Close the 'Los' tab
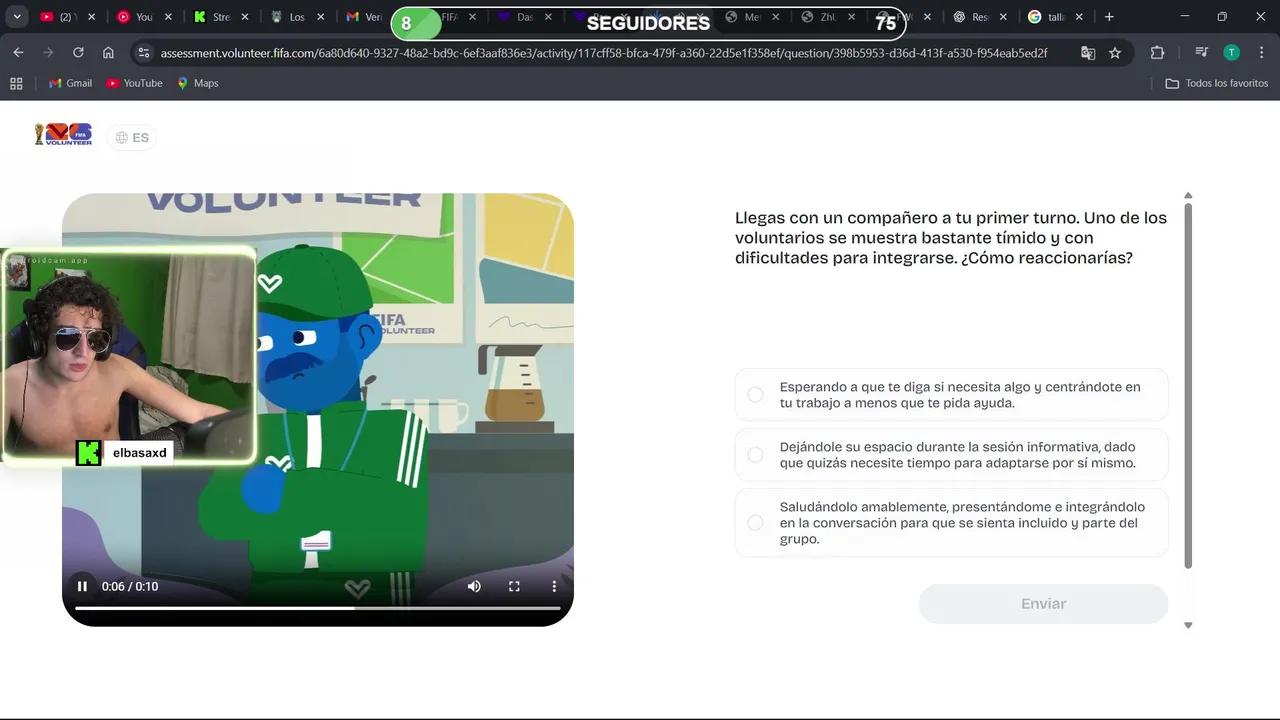Viewport: 1280px width, 720px height. [321, 17]
